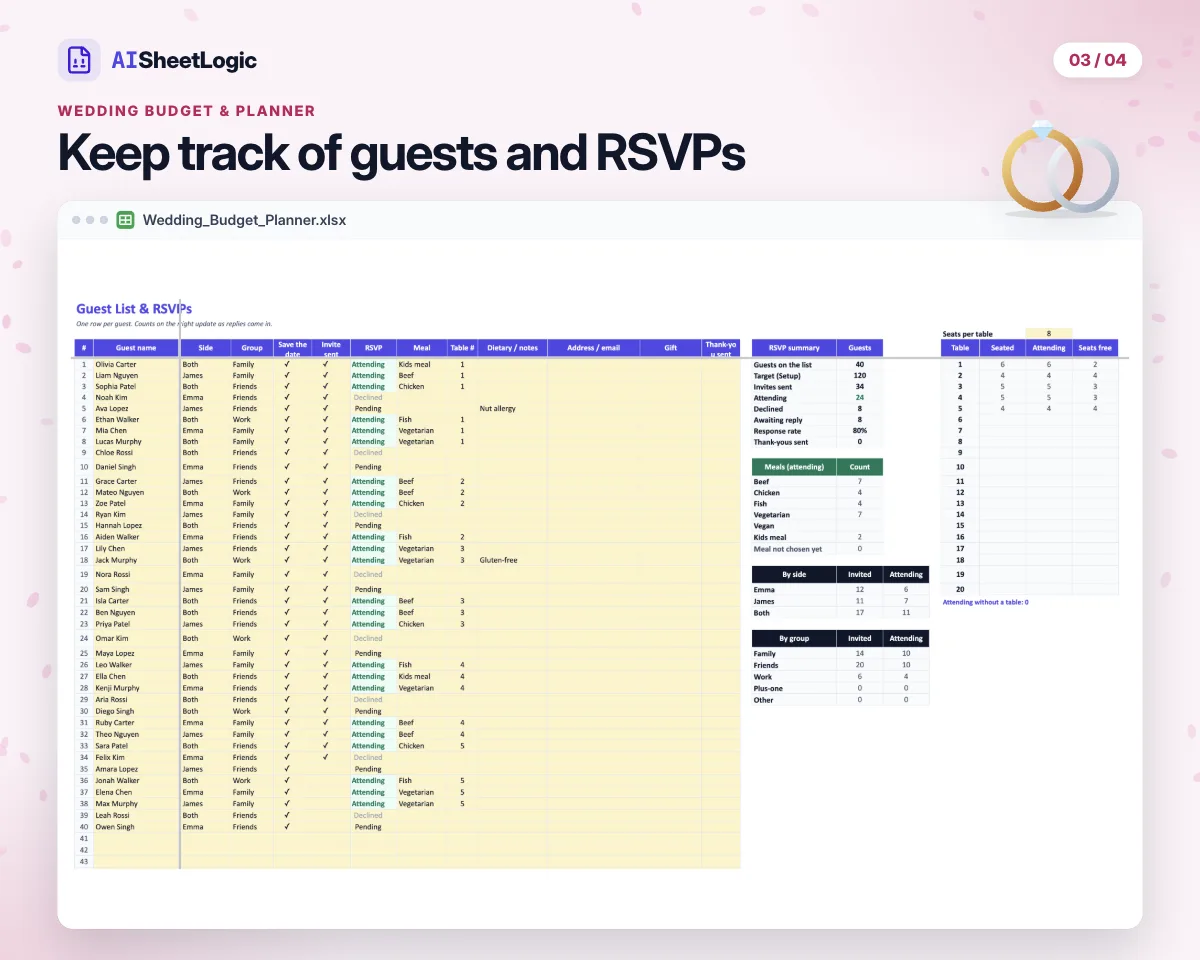Select the Table # column header
This screenshot has width=1200, height=960.
(x=462, y=348)
